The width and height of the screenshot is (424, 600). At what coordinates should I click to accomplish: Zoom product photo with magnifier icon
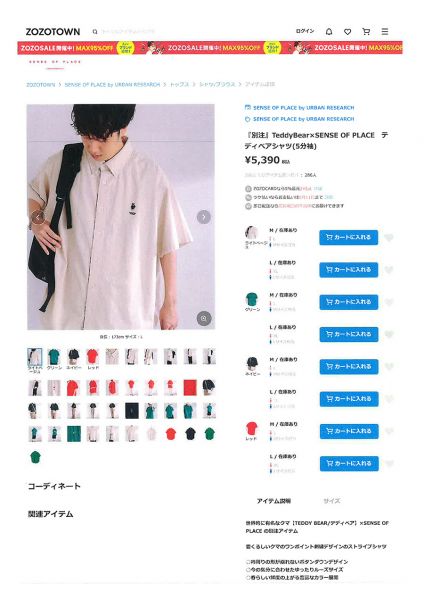tap(204, 318)
